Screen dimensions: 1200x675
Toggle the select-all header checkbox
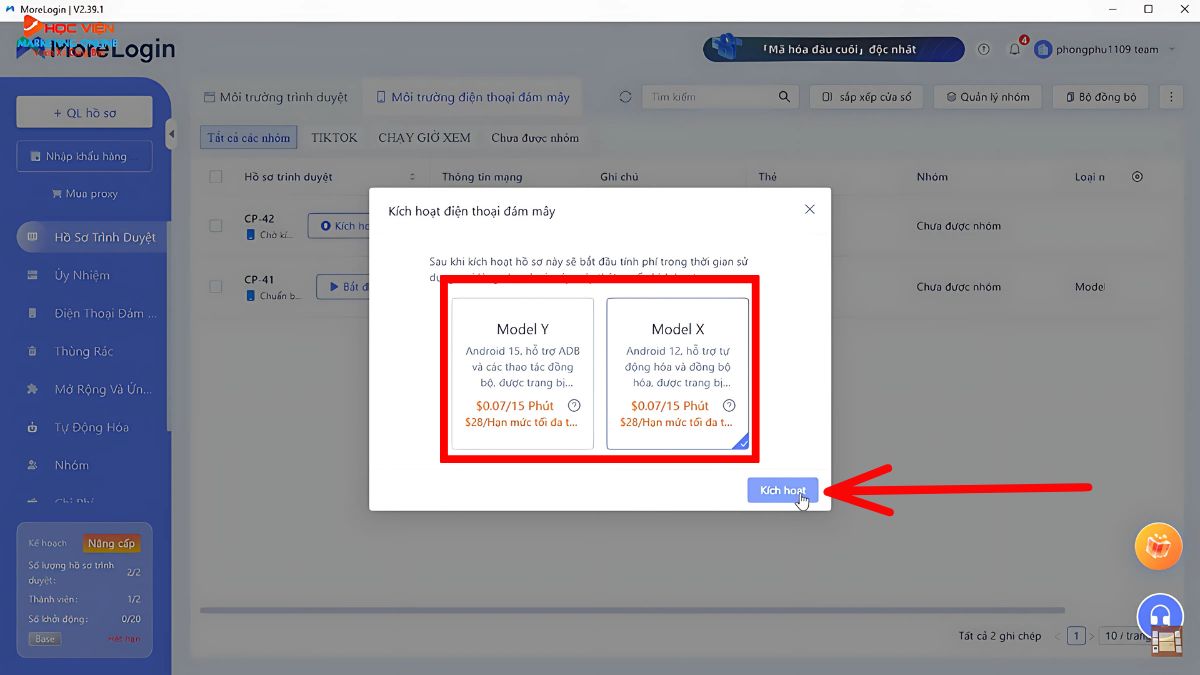(x=216, y=177)
